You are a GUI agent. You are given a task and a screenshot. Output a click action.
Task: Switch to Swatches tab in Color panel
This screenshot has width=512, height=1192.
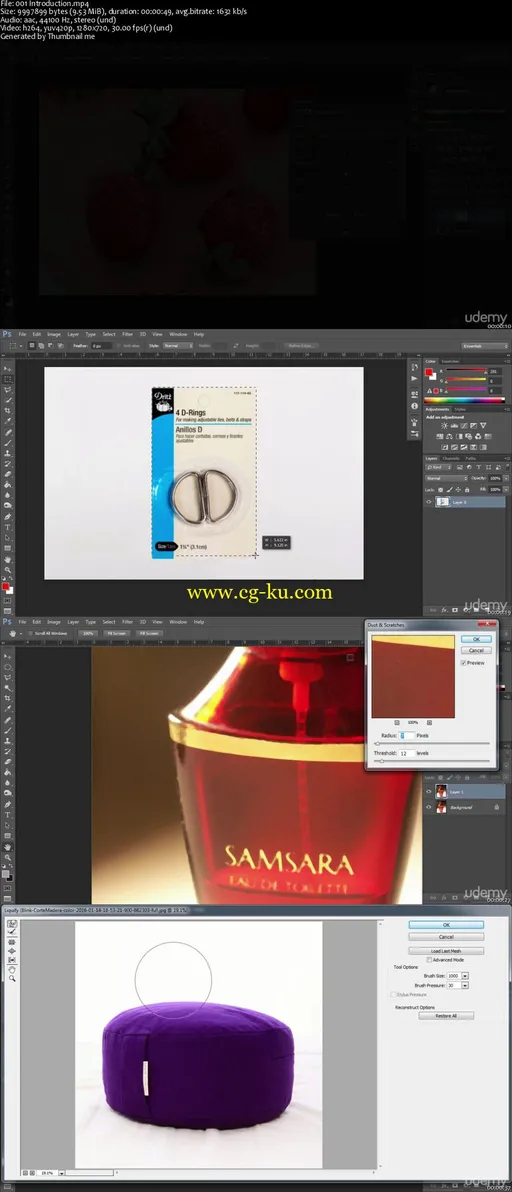450,362
